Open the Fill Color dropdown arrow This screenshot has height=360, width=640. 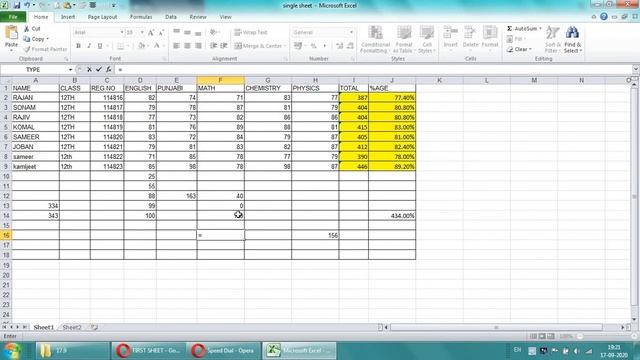[x=148, y=46]
